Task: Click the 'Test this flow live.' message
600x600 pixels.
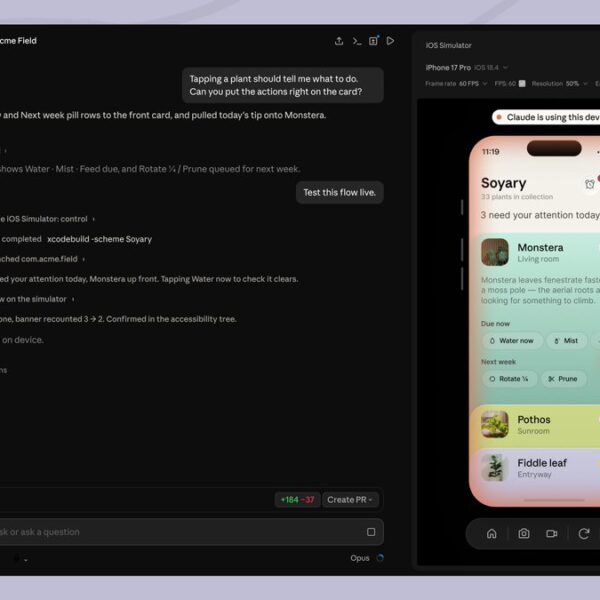Action: click(340, 192)
